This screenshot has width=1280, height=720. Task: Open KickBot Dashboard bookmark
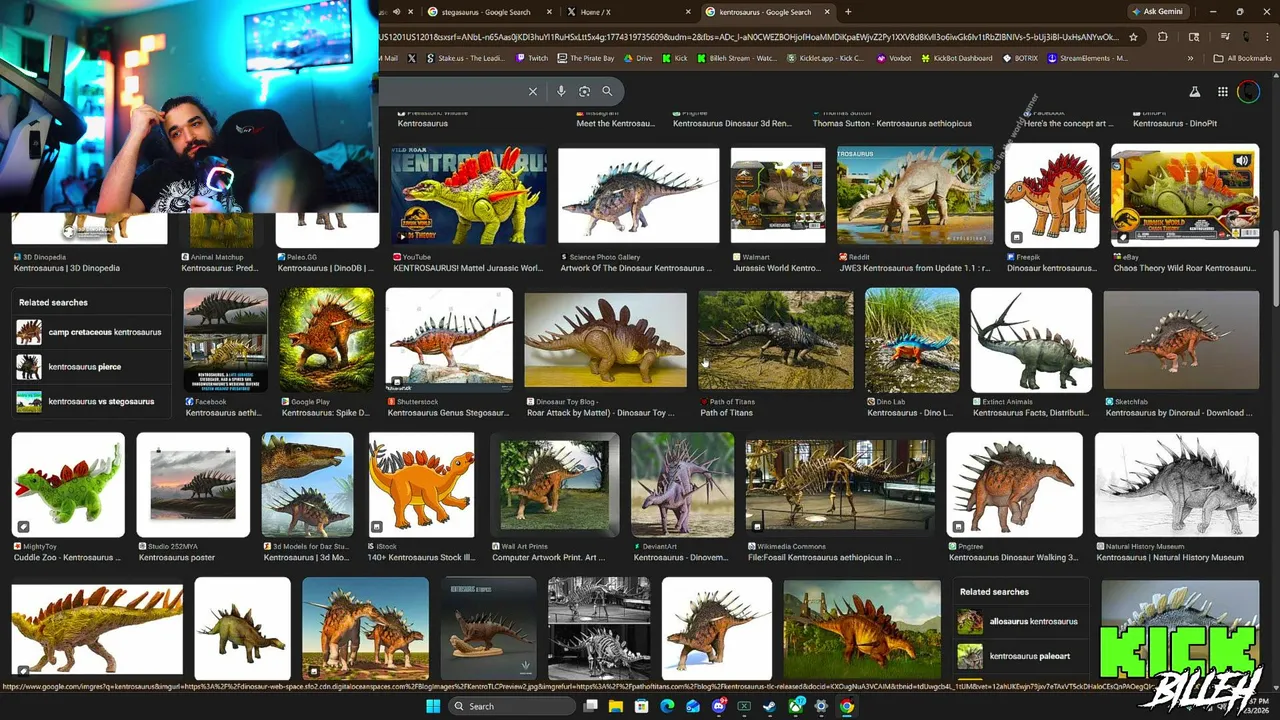[x=957, y=58]
